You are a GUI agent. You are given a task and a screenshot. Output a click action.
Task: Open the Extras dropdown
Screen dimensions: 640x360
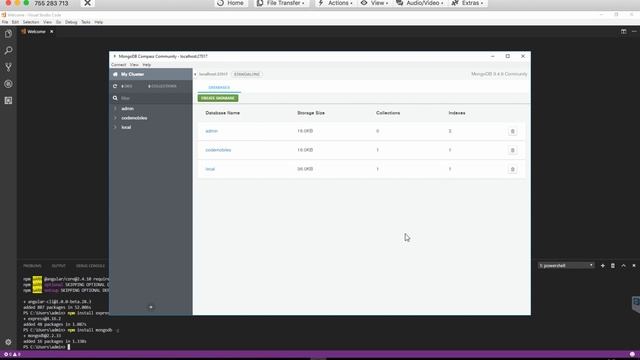(x=468, y=3)
